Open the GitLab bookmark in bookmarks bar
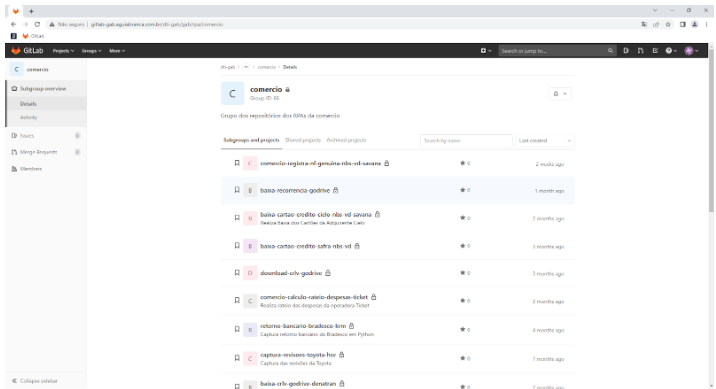Image resolution: width=716 pixels, height=389 pixels. tap(33, 36)
